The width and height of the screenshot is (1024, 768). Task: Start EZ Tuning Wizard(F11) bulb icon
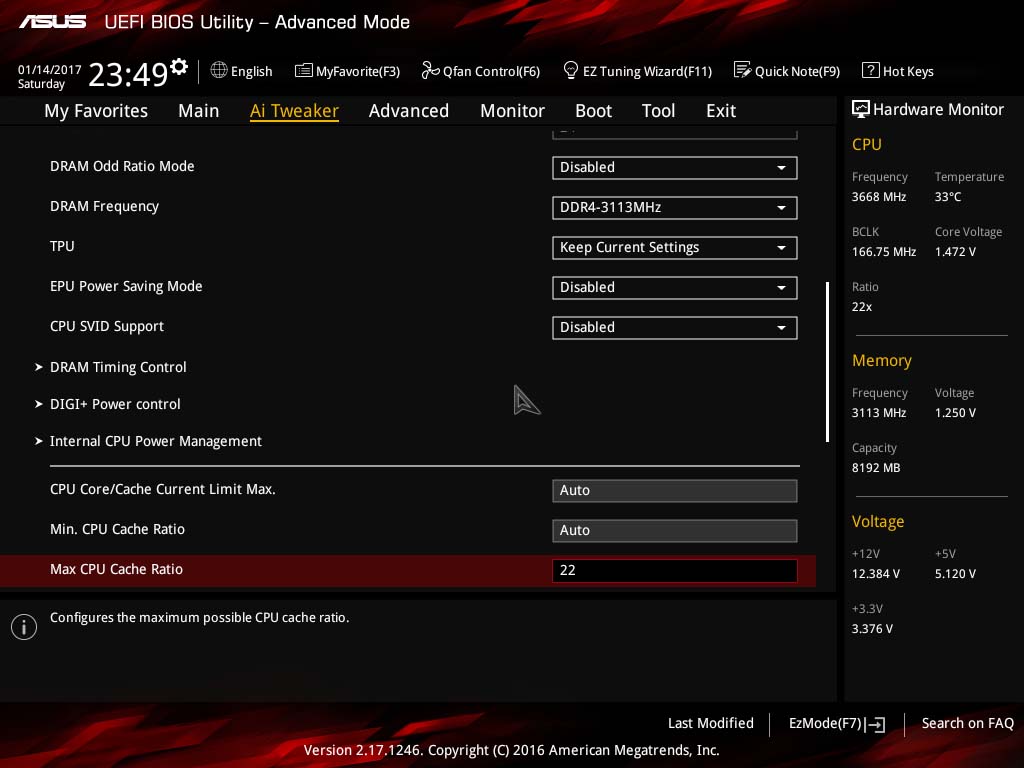tap(570, 70)
